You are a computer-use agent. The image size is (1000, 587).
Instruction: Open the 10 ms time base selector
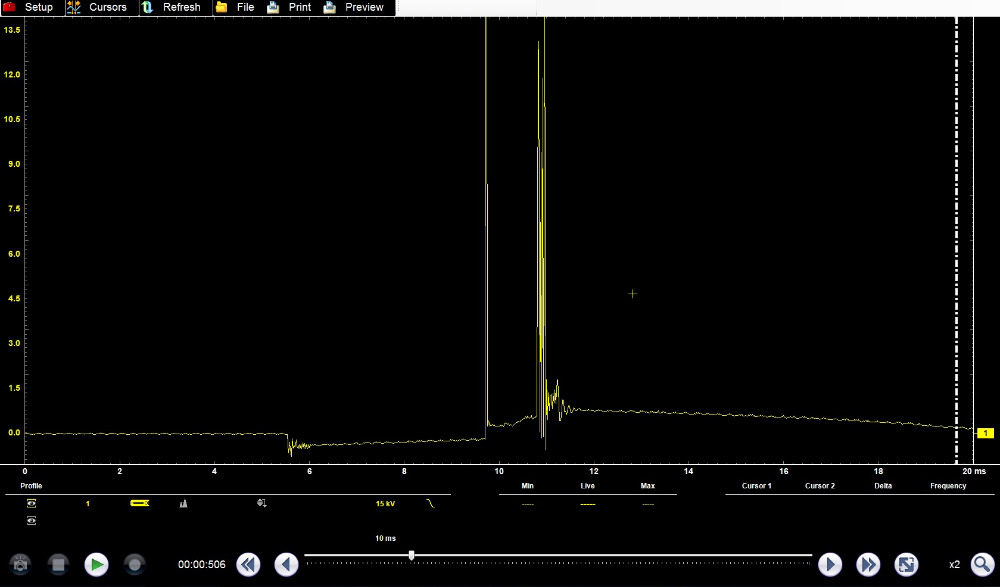385,538
